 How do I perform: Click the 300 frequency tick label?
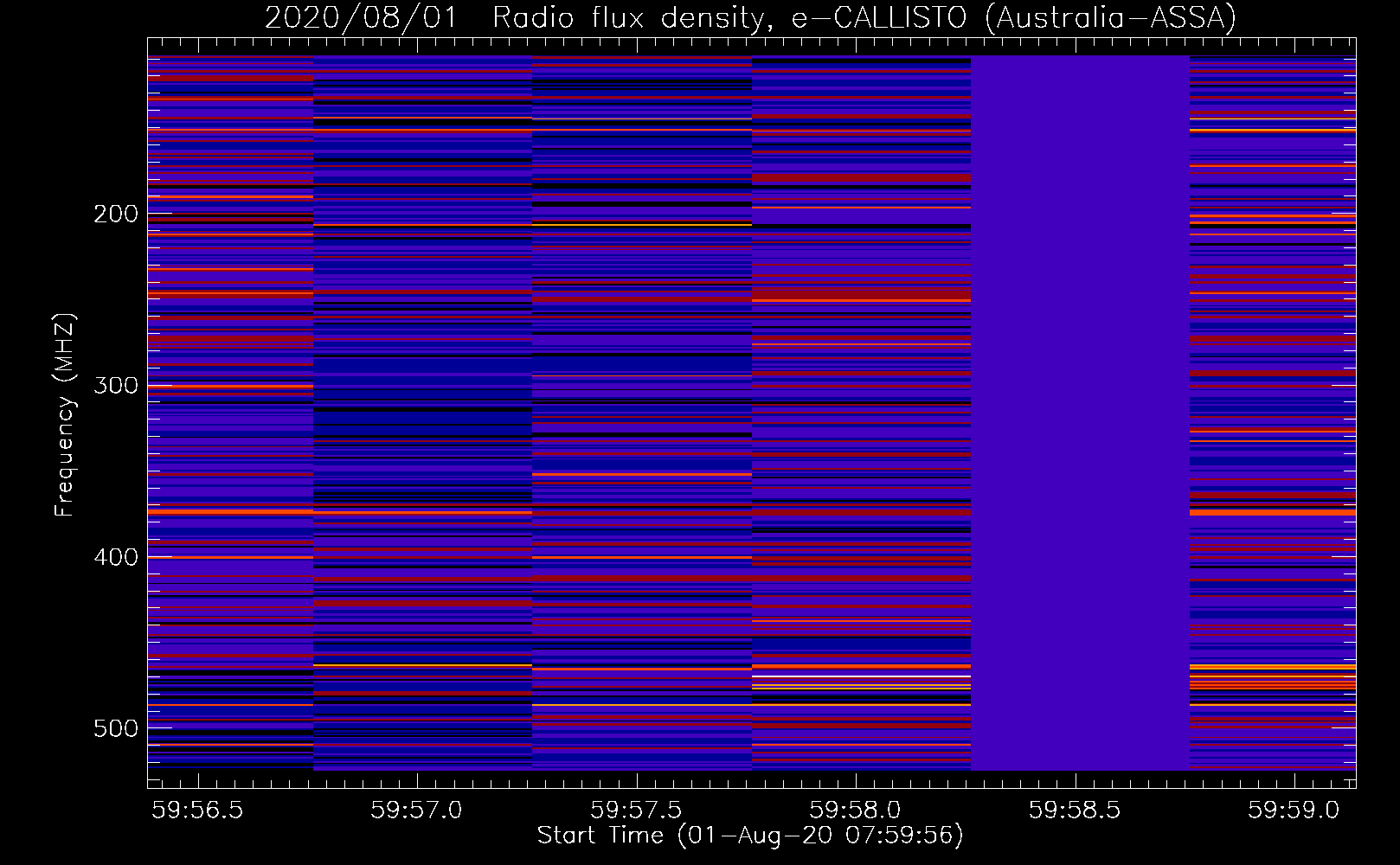(x=116, y=385)
